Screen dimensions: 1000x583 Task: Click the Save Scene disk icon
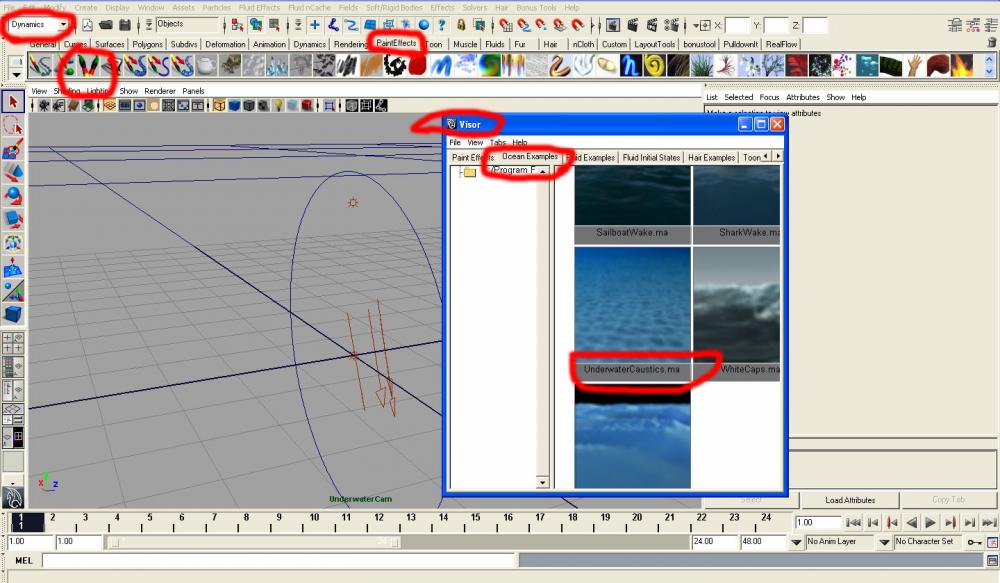(x=125, y=25)
